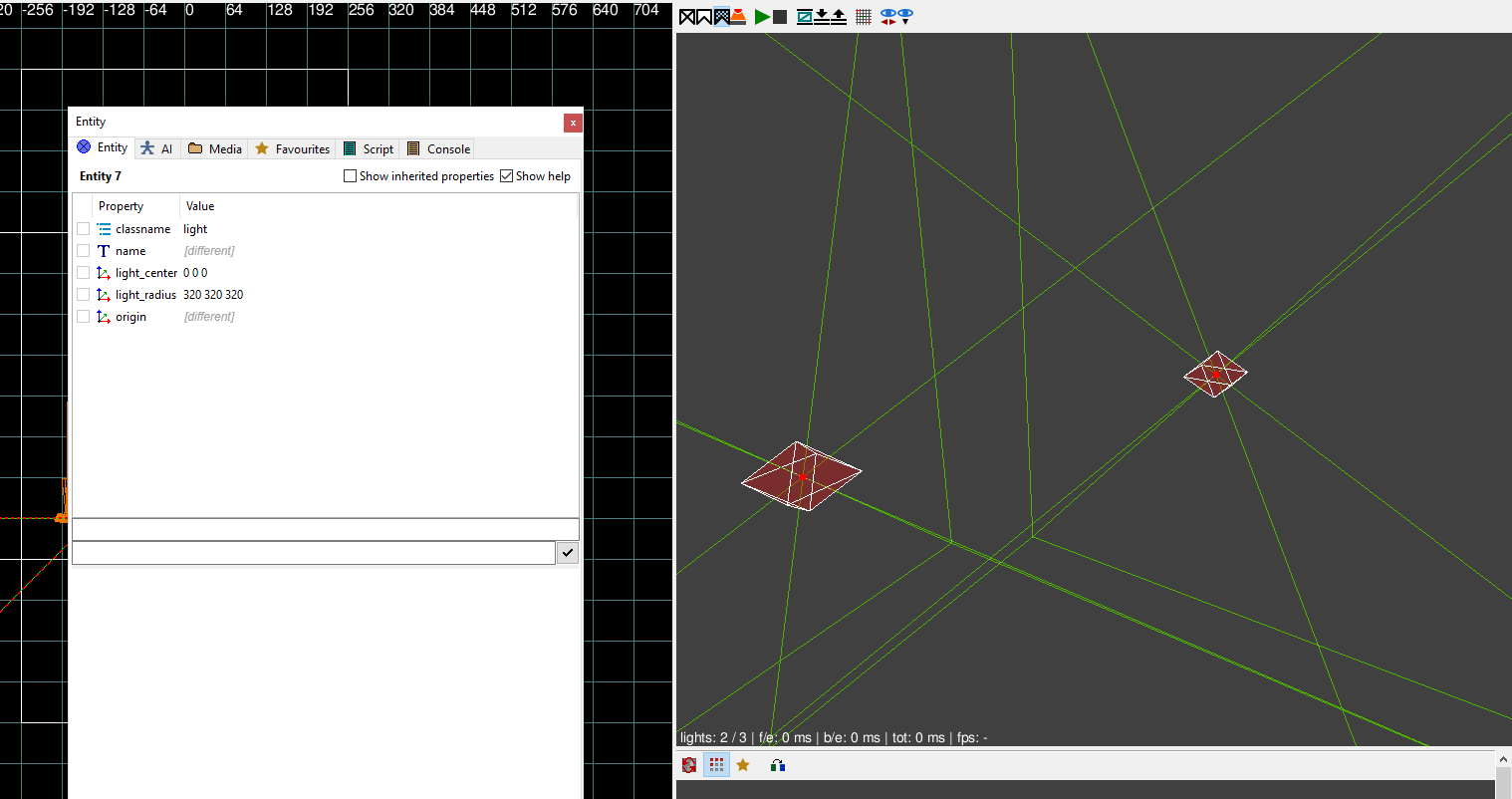Viewport: 1512px width, 799px height.
Task: Select the flat shaded render mode icon
Action: pyautogui.click(x=704, y=17)
